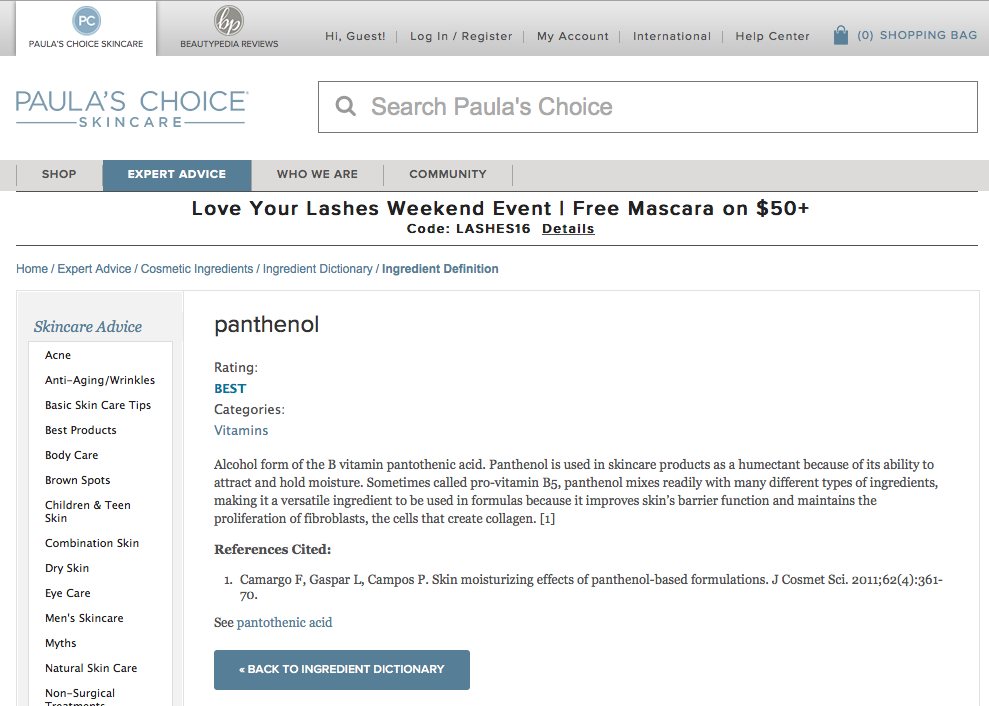Open the Community tab

coord(448,175)
